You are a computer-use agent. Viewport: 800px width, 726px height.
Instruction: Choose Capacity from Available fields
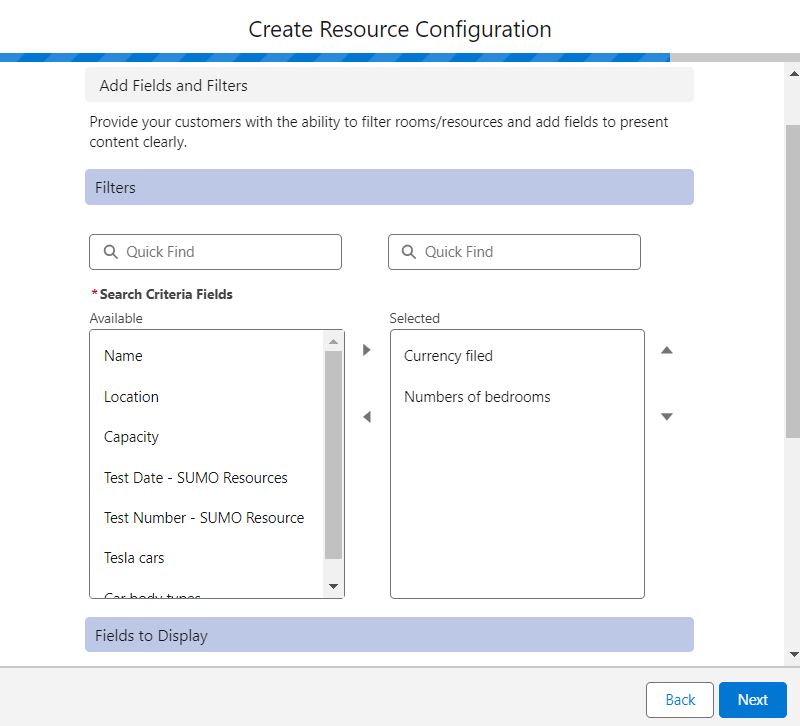tap(131, 437)
